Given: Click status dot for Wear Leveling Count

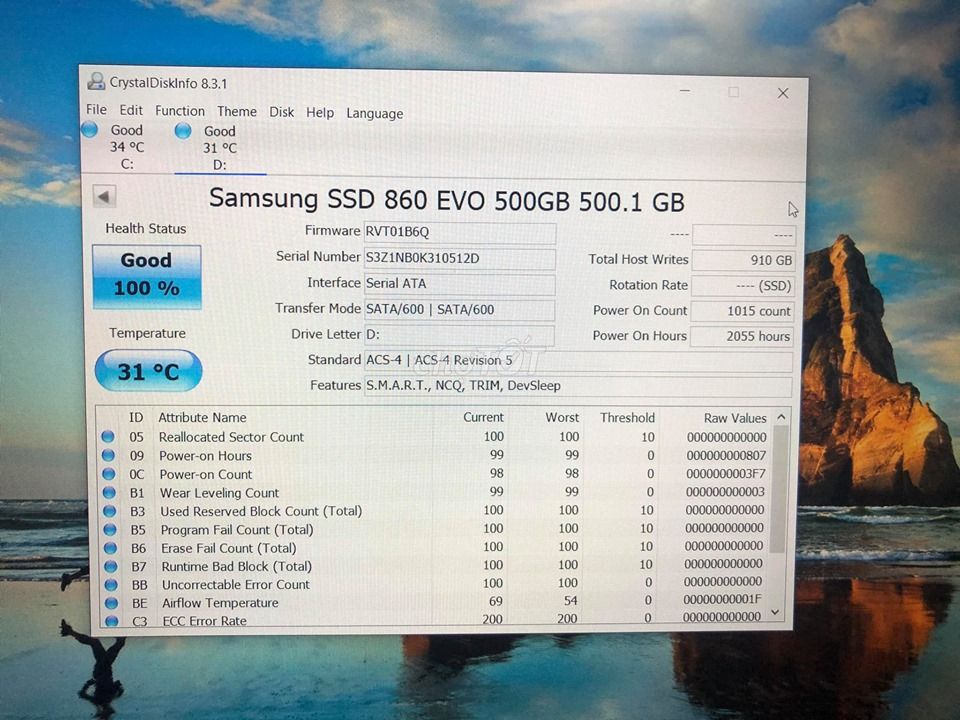Looking at the screenshot, I should pos(110,492).
